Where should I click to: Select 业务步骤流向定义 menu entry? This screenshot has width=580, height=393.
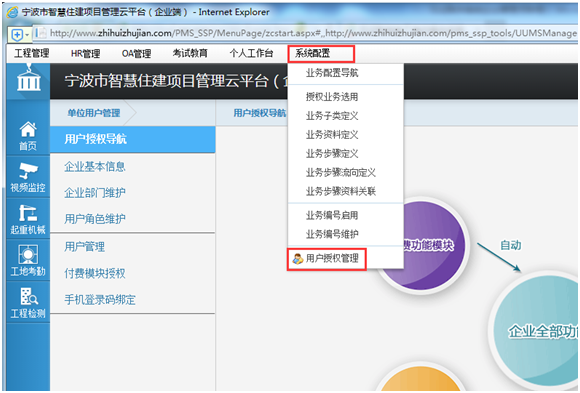(x=341, y=172)
